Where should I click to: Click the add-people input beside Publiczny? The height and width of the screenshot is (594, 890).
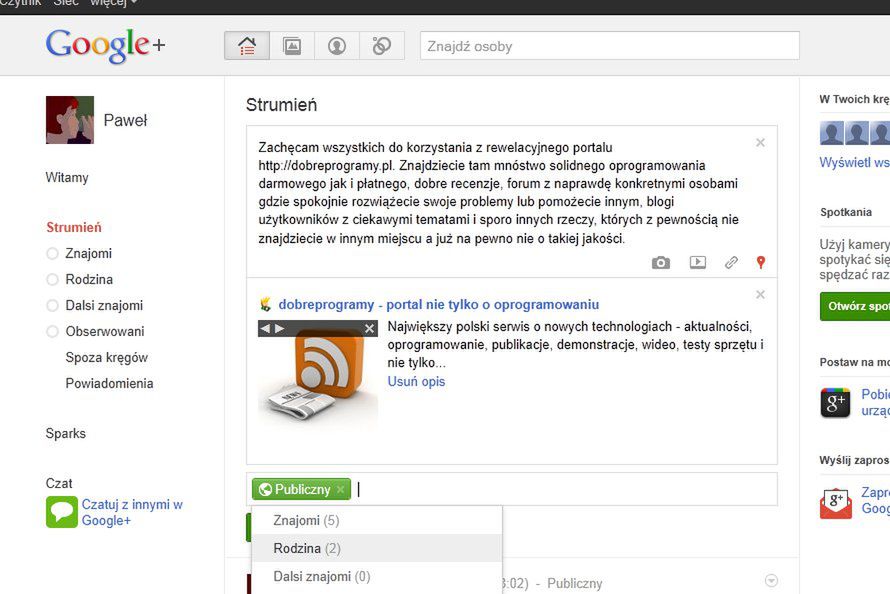coord(565,489)
